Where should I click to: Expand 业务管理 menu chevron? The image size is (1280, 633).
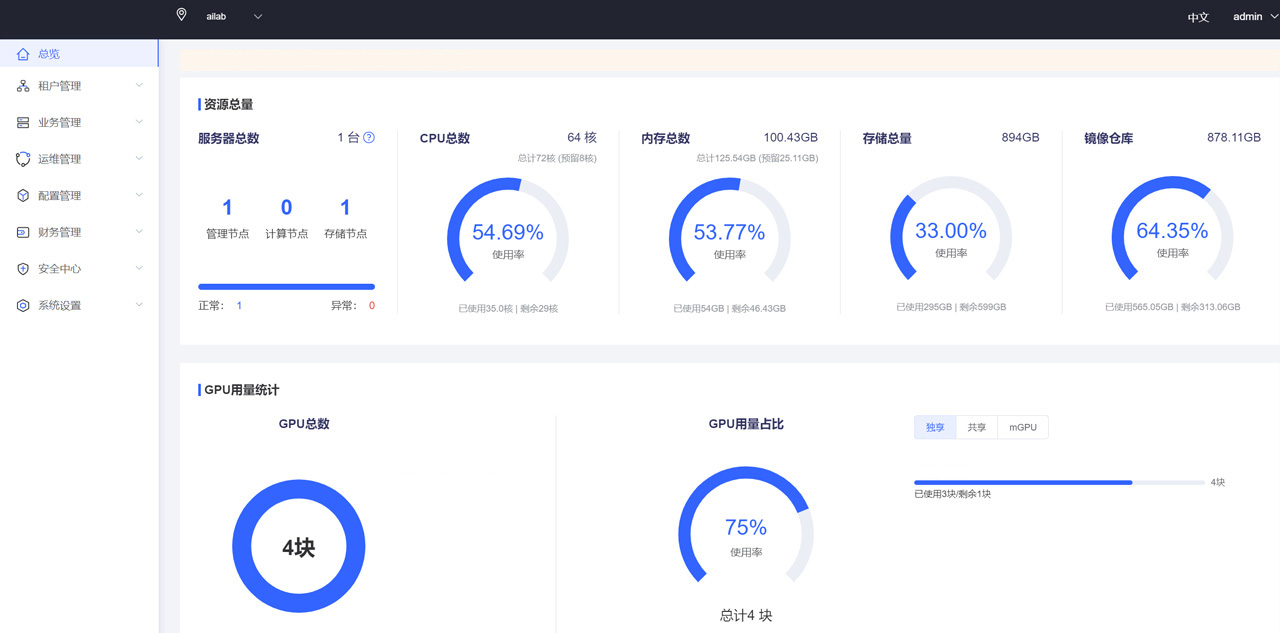[139, 122]
